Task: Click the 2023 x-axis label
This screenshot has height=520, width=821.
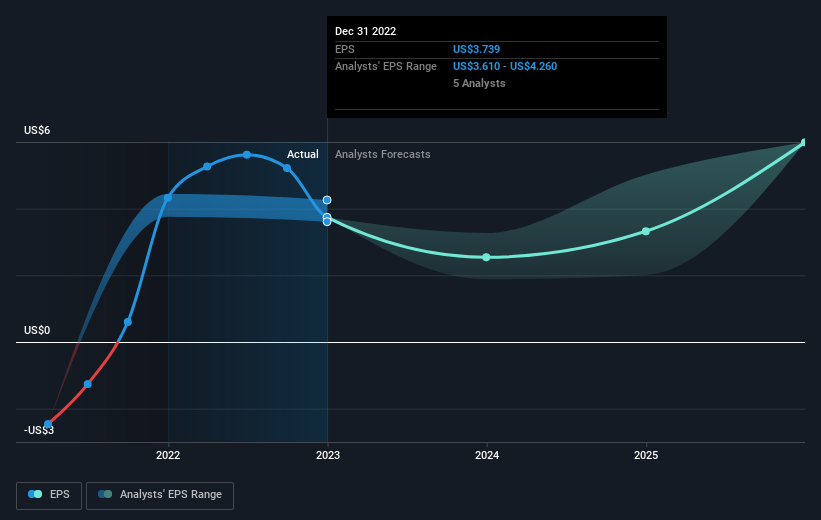Action: coord(328,455)
